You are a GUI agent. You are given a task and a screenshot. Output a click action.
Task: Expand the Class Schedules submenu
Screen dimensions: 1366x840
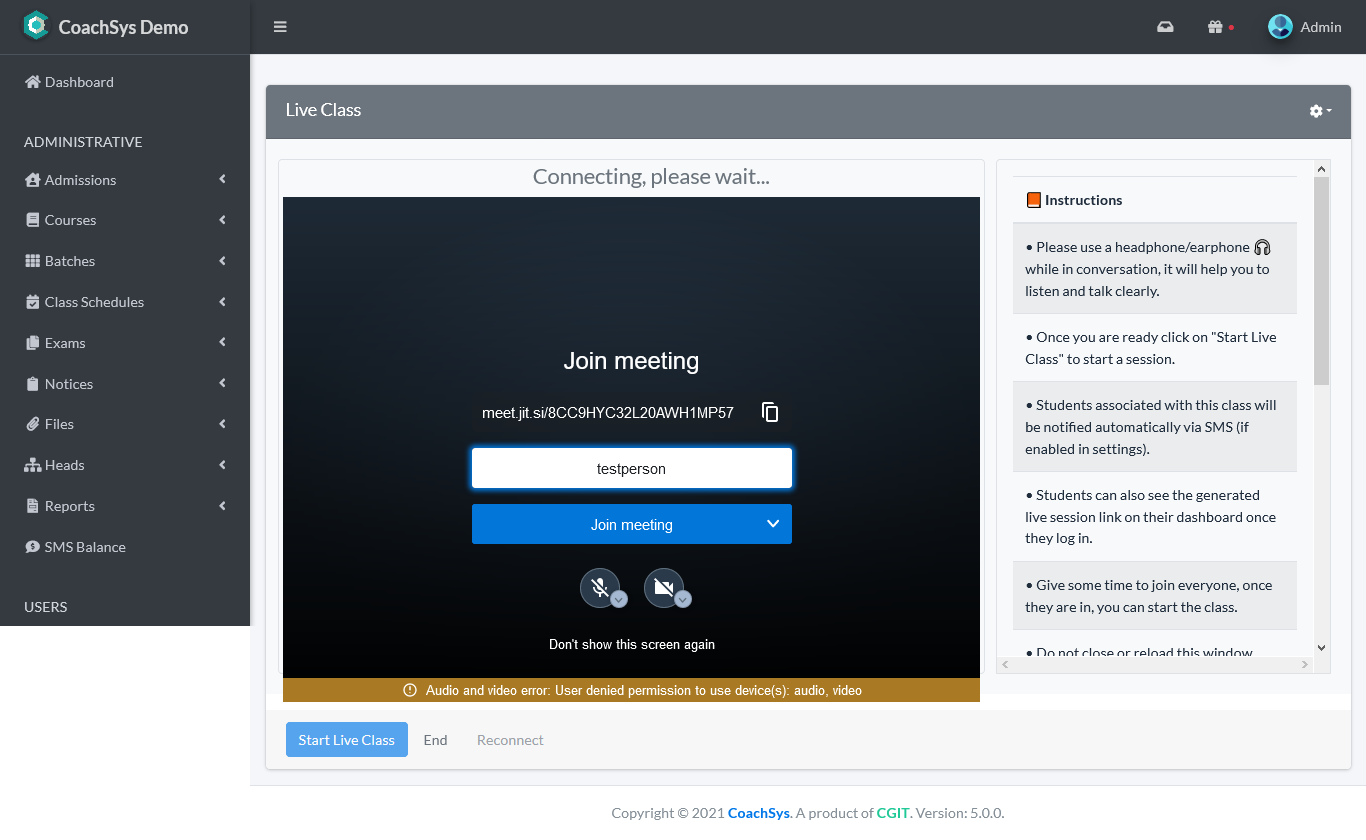94,302
